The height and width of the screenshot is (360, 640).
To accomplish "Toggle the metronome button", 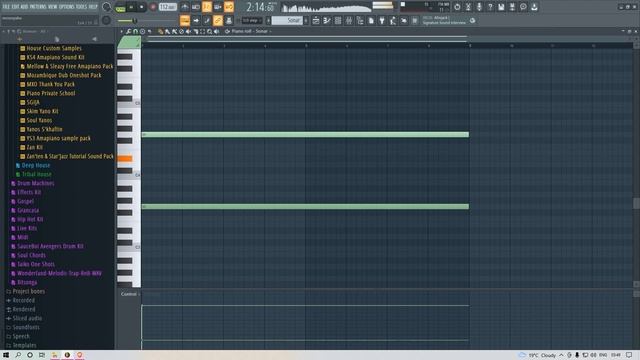I will 184,7.
